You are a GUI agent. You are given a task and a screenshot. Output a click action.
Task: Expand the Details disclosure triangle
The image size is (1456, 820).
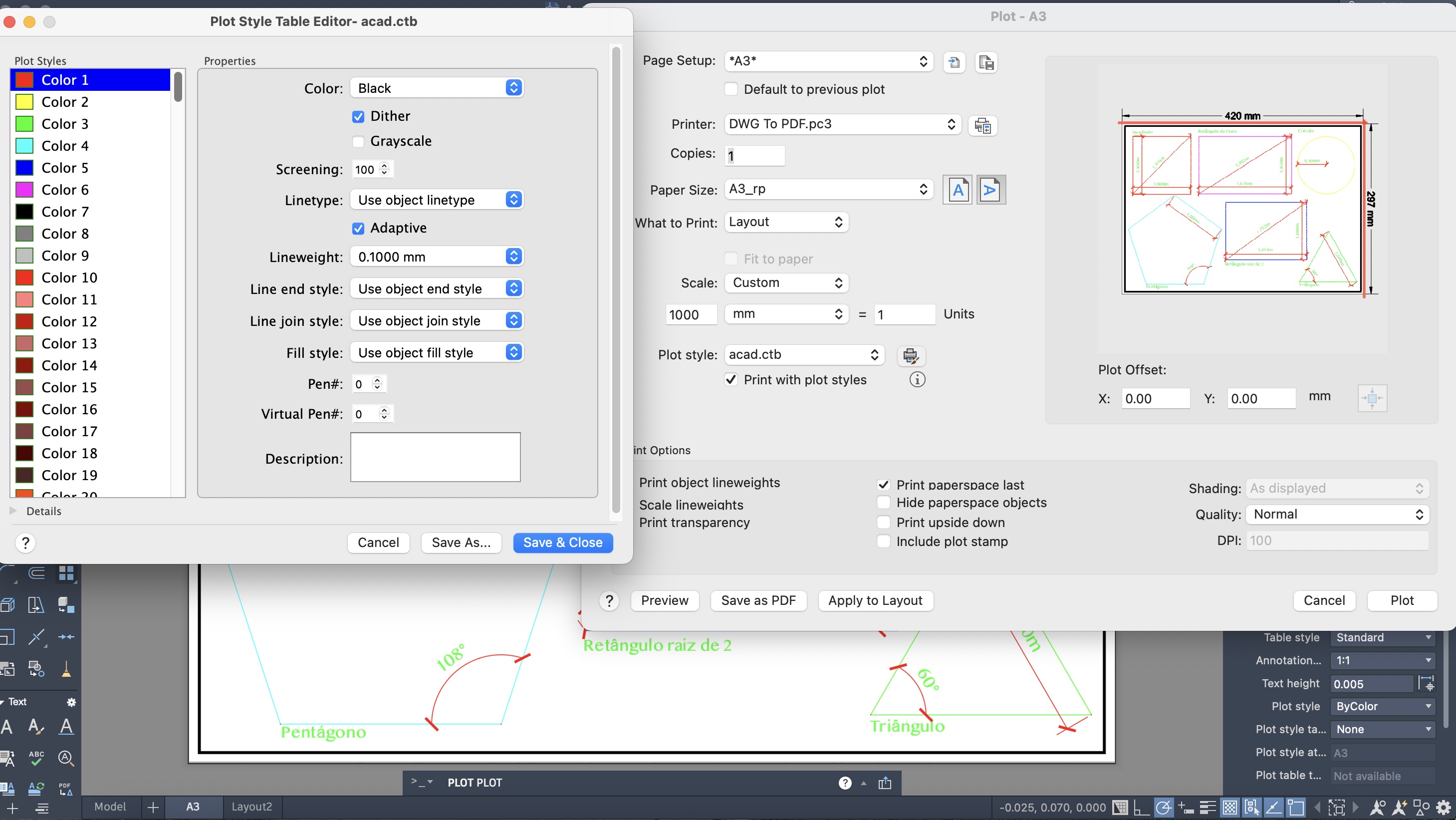pos(13,511)
